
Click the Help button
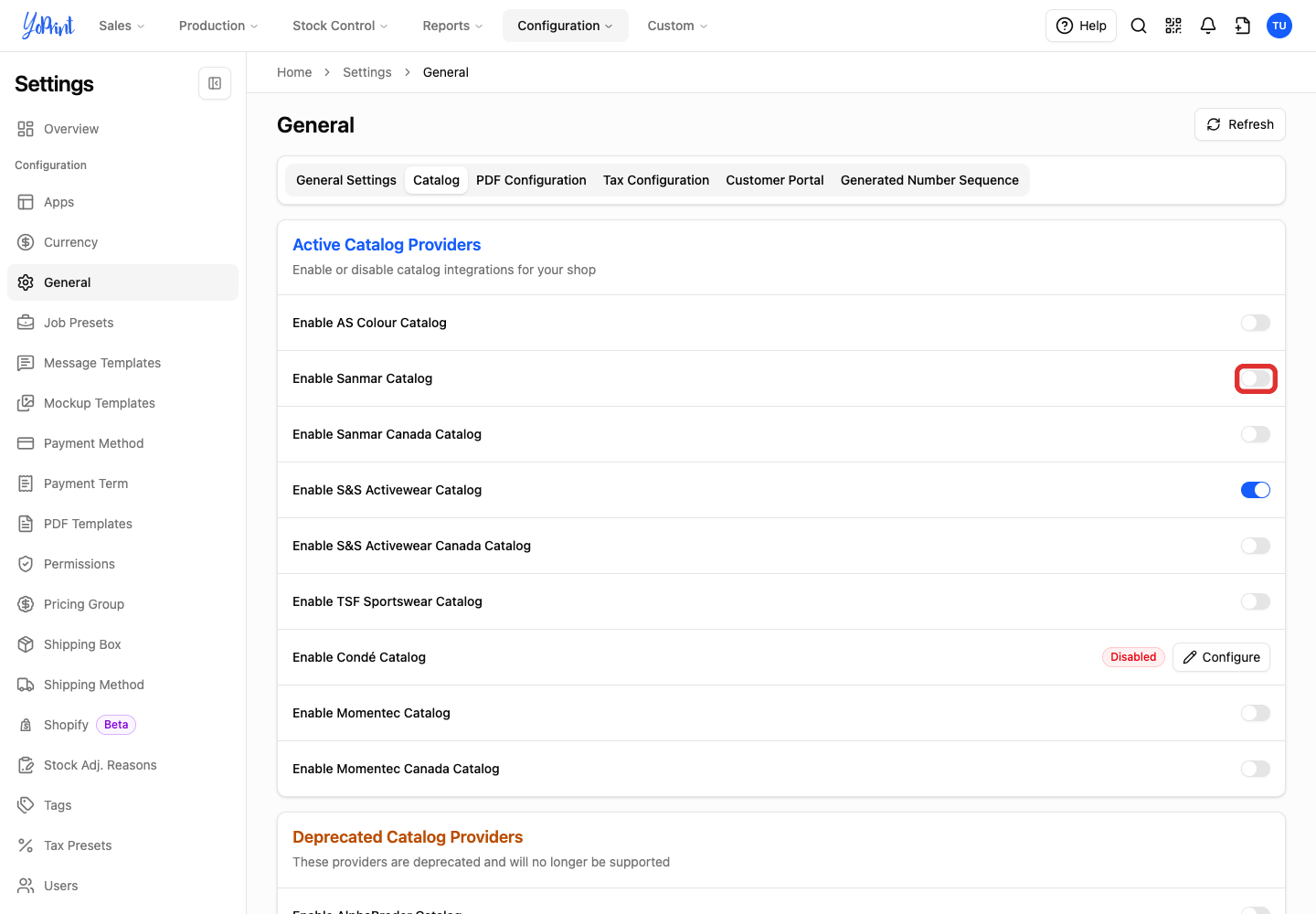tap(1081, 26)
